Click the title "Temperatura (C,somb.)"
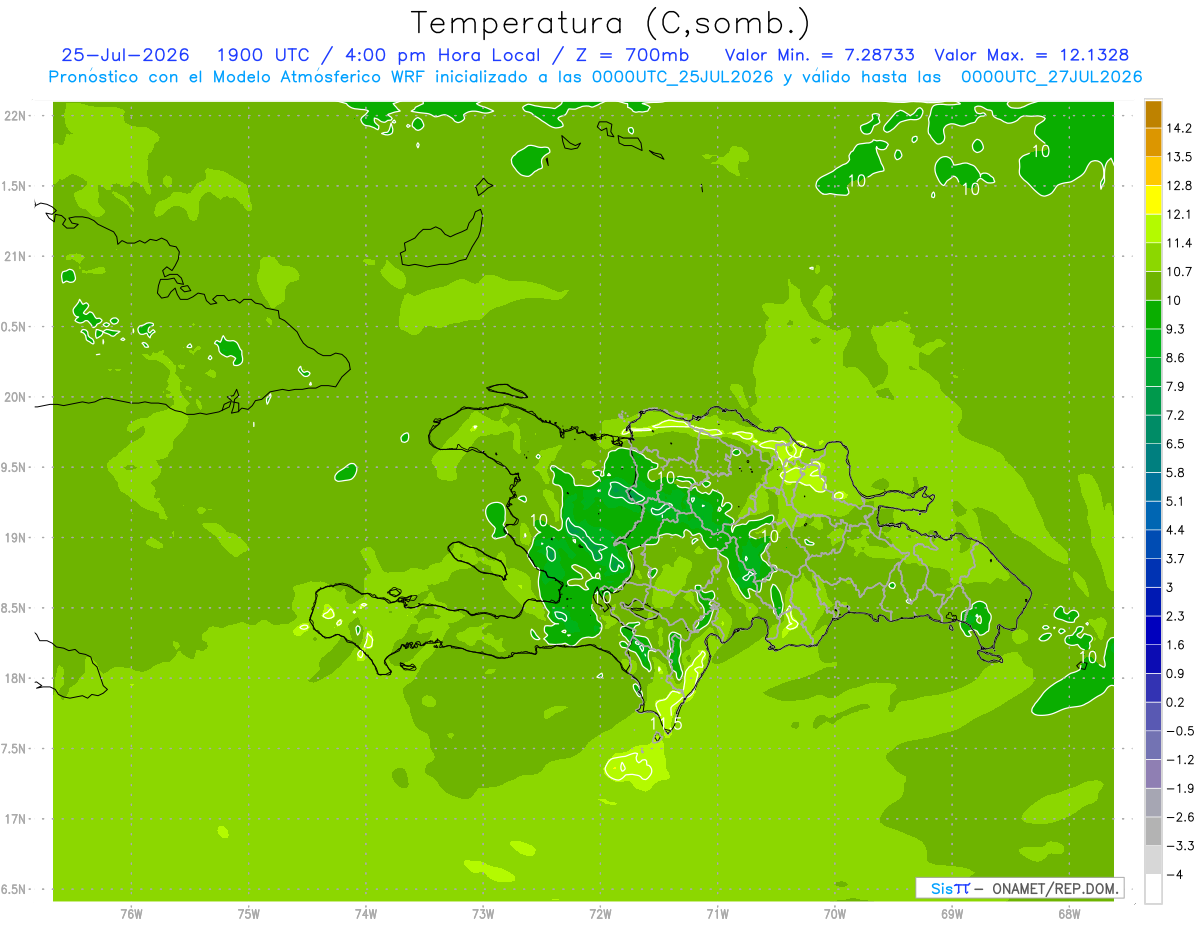 tap(611, 23)
